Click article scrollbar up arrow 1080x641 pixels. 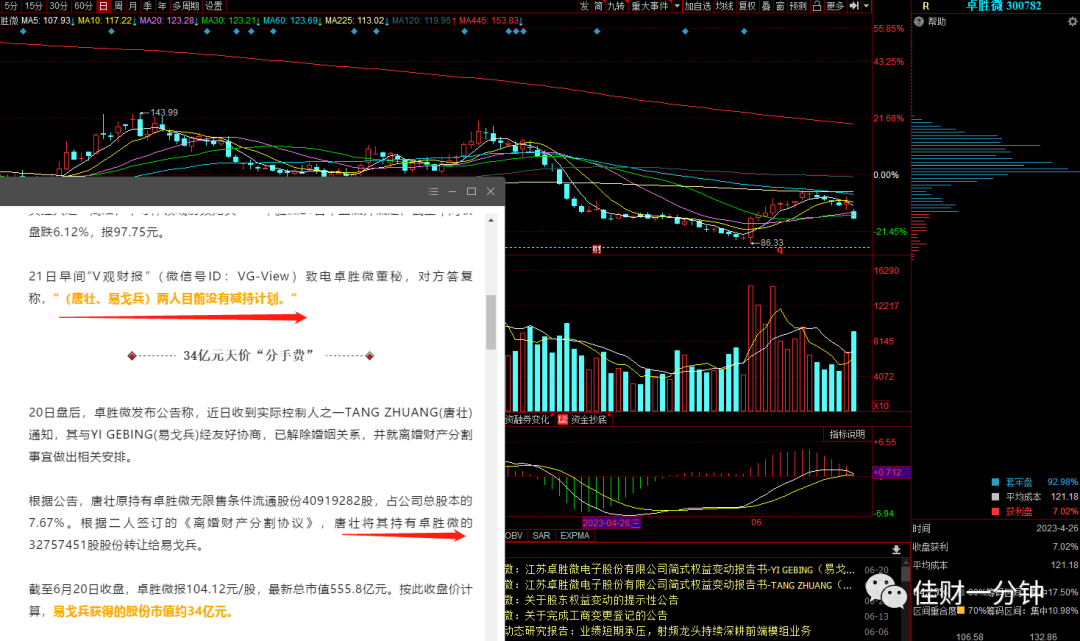[491, 220]
